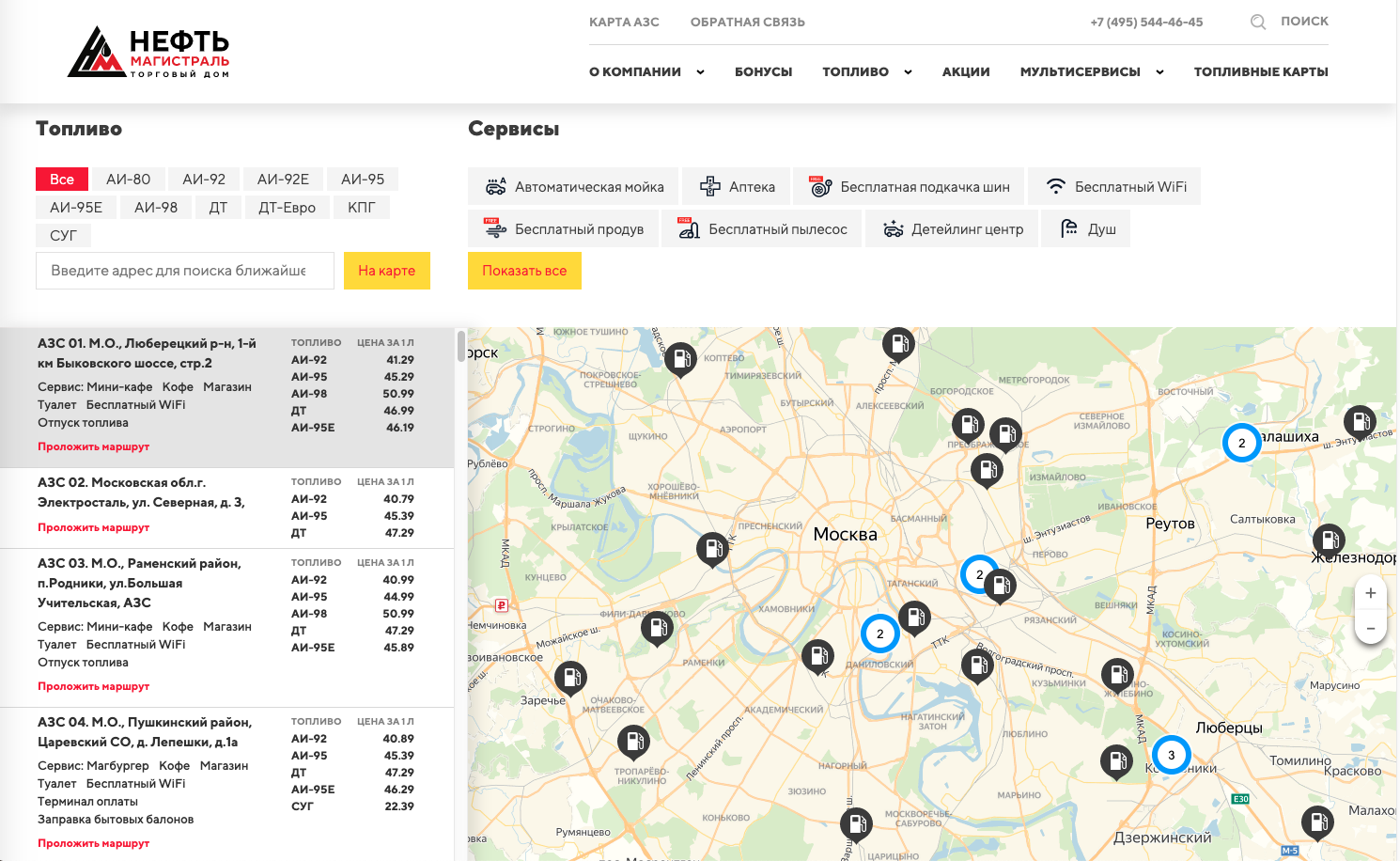
Task: Open the Карта АЗС page
Action: tap(624, 22)
